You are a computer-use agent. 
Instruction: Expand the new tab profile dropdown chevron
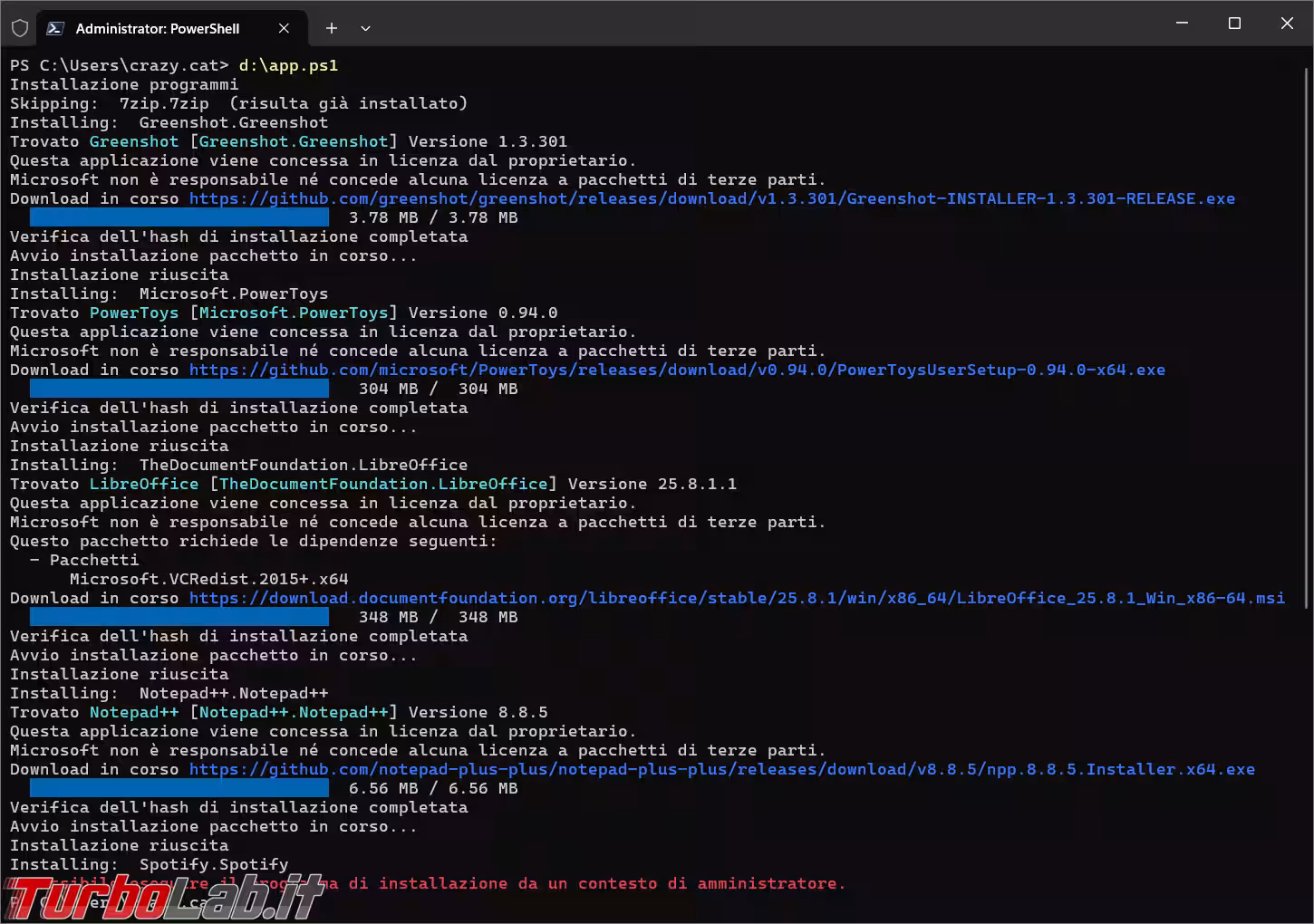click(x=365, y=28)
